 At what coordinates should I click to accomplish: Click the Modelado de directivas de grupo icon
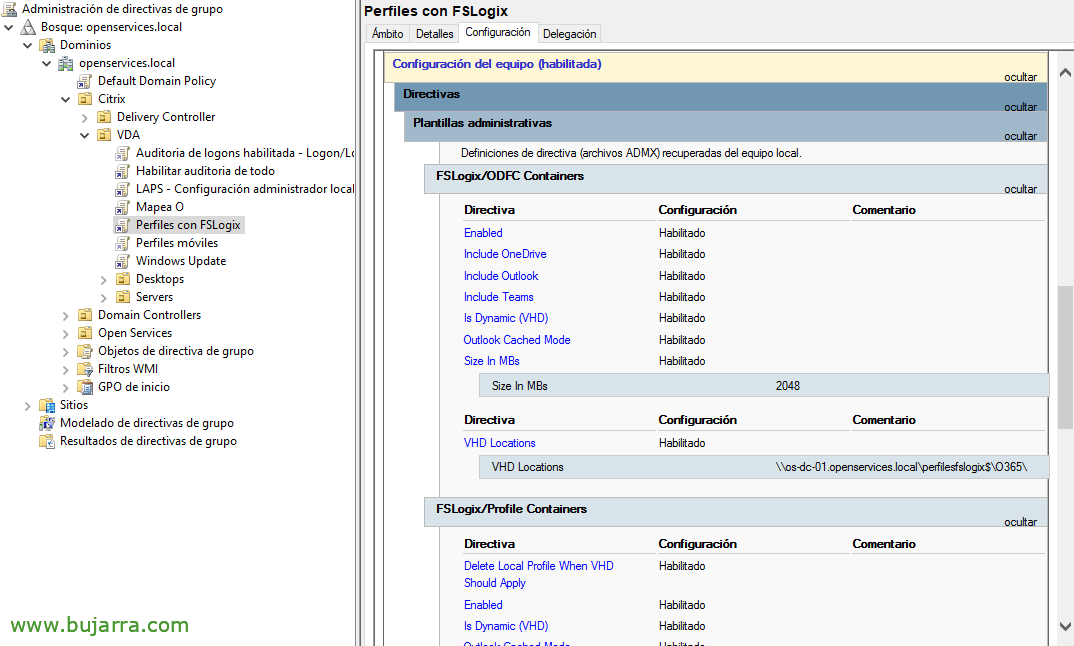coord(47,423)
